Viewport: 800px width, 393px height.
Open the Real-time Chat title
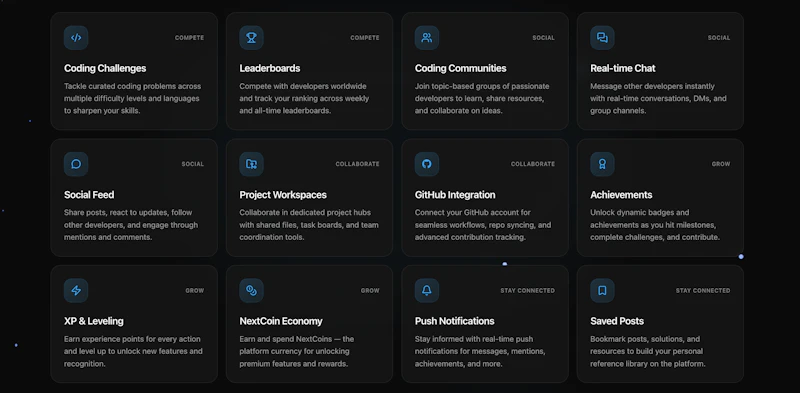pyautogui.click(x=623, y=68)
